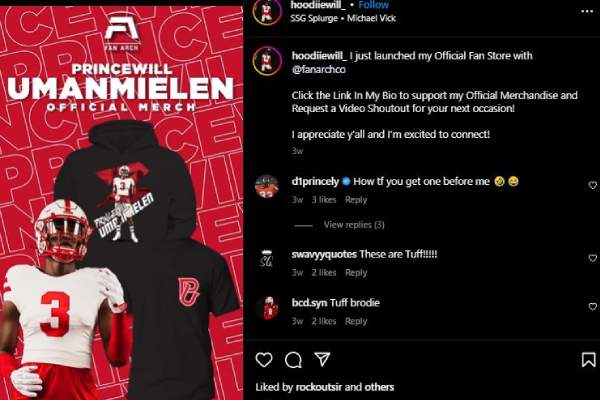Expand View replies (3) under d1princely
The image size is (600, 400).
[x=354, y=225]
